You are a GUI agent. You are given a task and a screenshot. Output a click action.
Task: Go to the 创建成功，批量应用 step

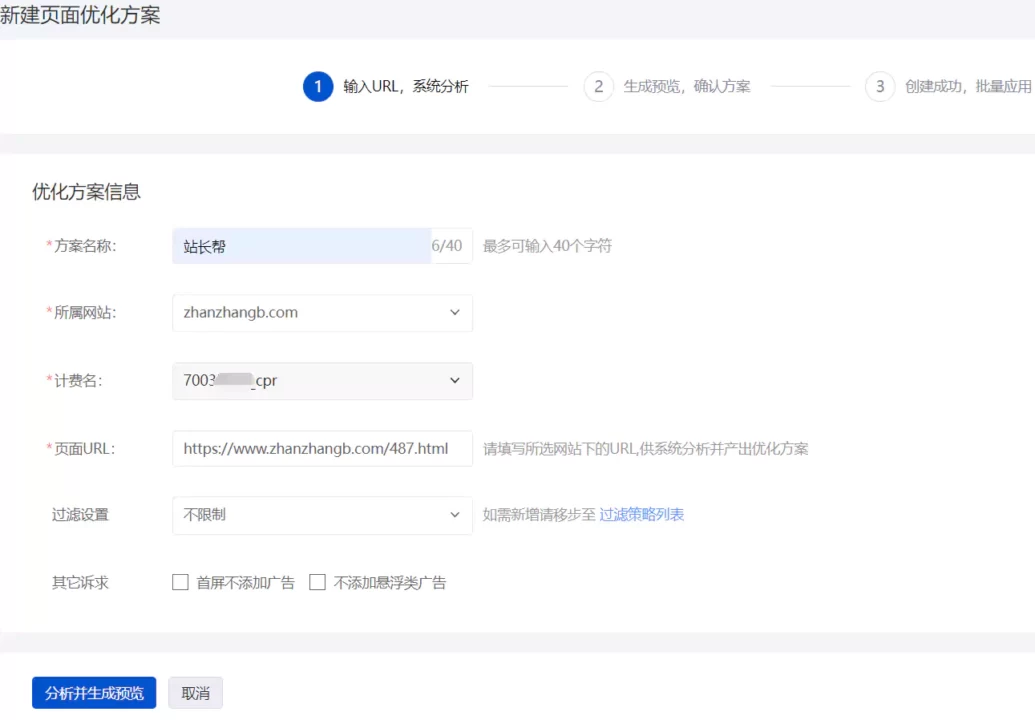tap(967, 87)
